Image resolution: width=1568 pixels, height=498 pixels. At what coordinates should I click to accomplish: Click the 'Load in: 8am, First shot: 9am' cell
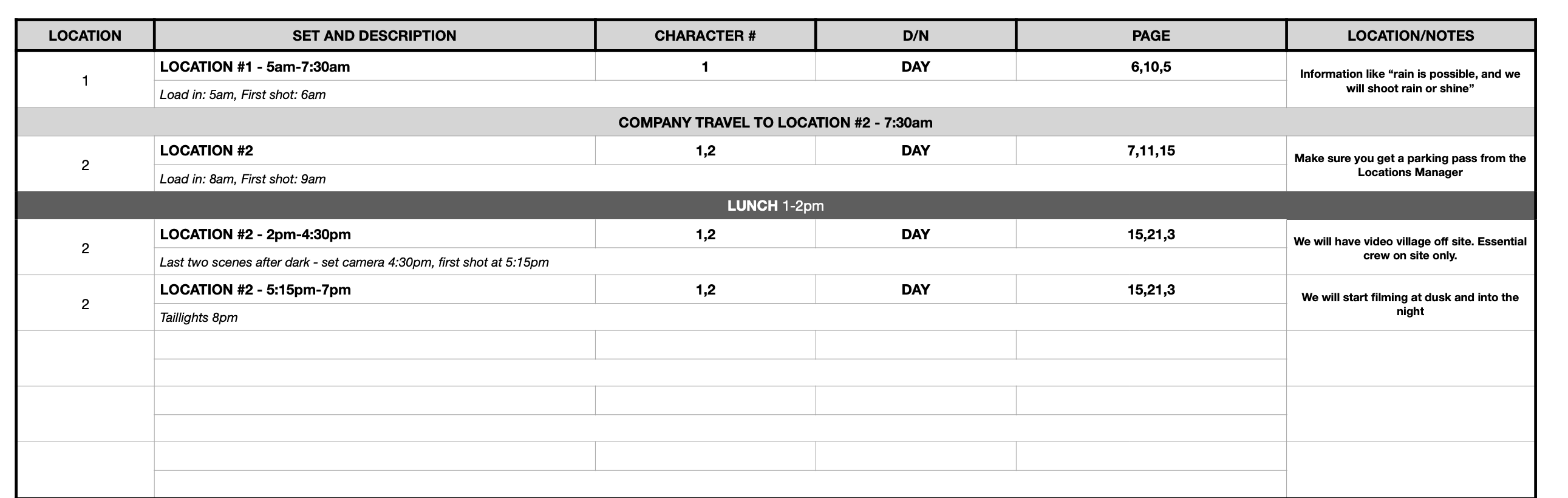(x=242, y=179)
